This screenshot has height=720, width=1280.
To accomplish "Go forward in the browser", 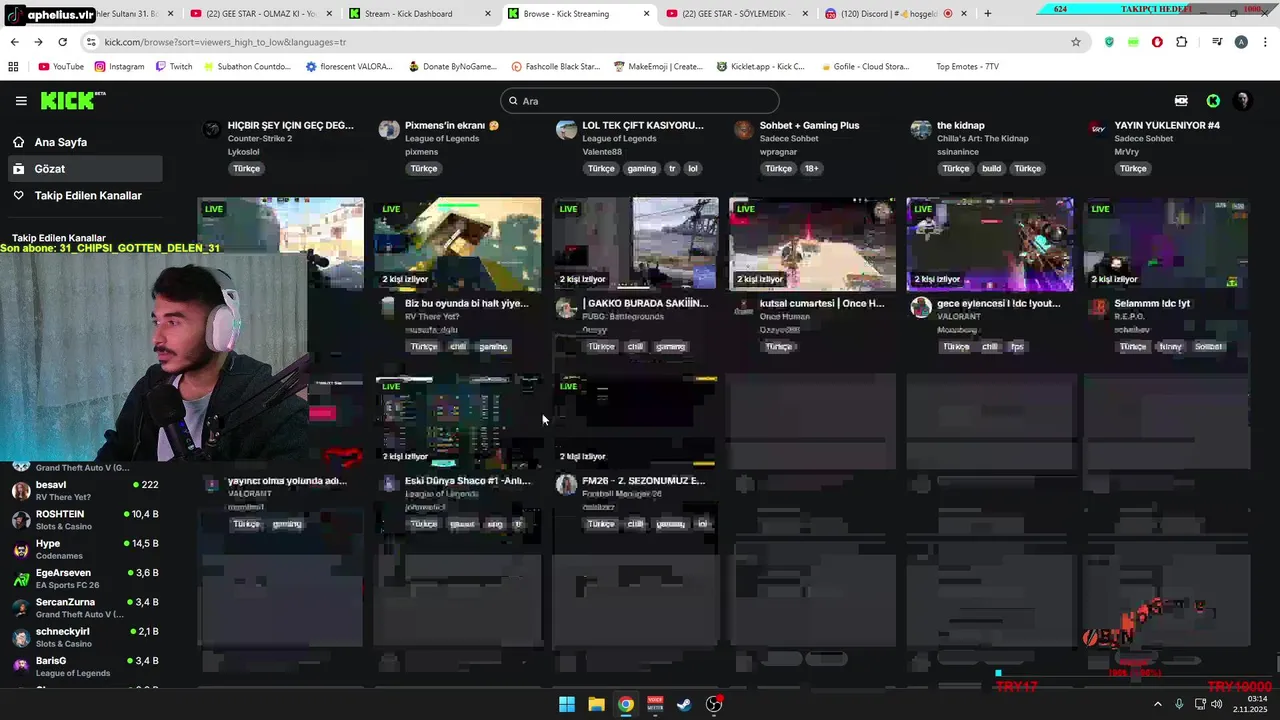I will point(38,42).
